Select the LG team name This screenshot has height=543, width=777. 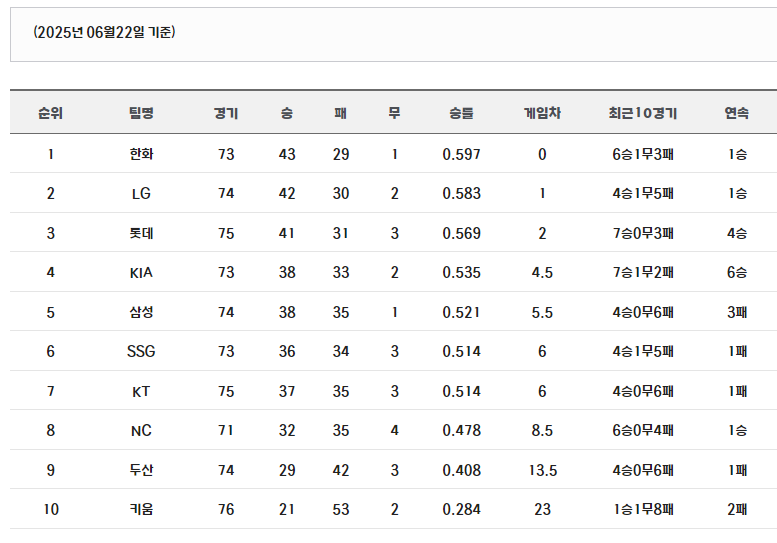coord(141,193)
